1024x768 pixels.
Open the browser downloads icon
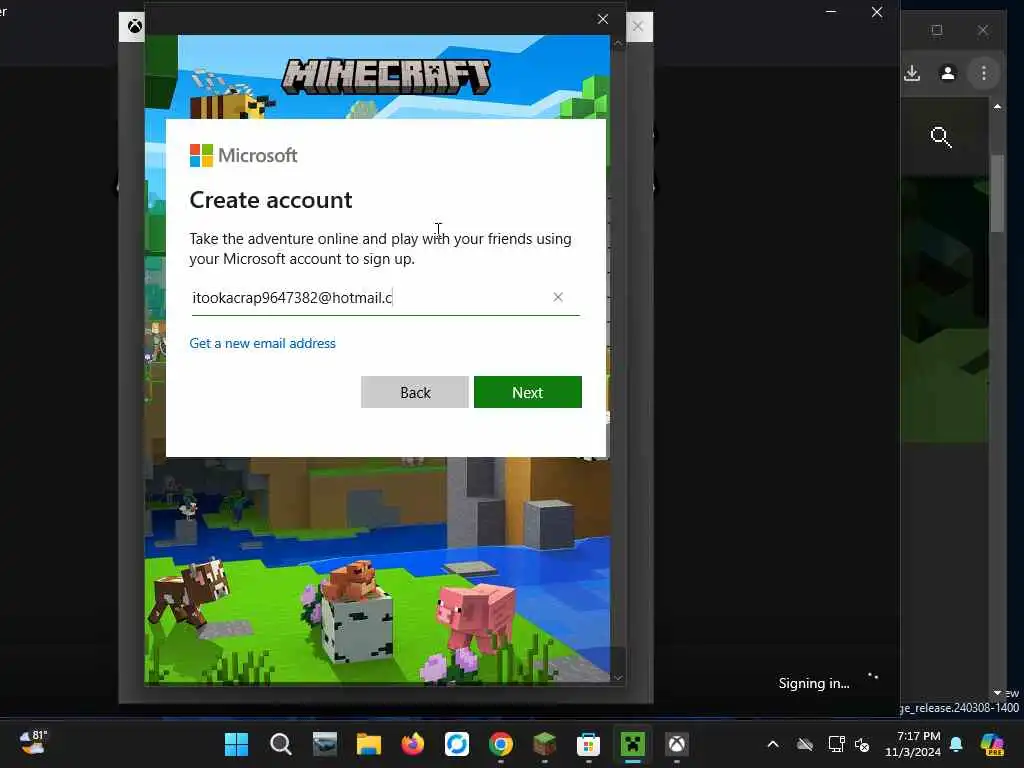[x=912, y=73]
